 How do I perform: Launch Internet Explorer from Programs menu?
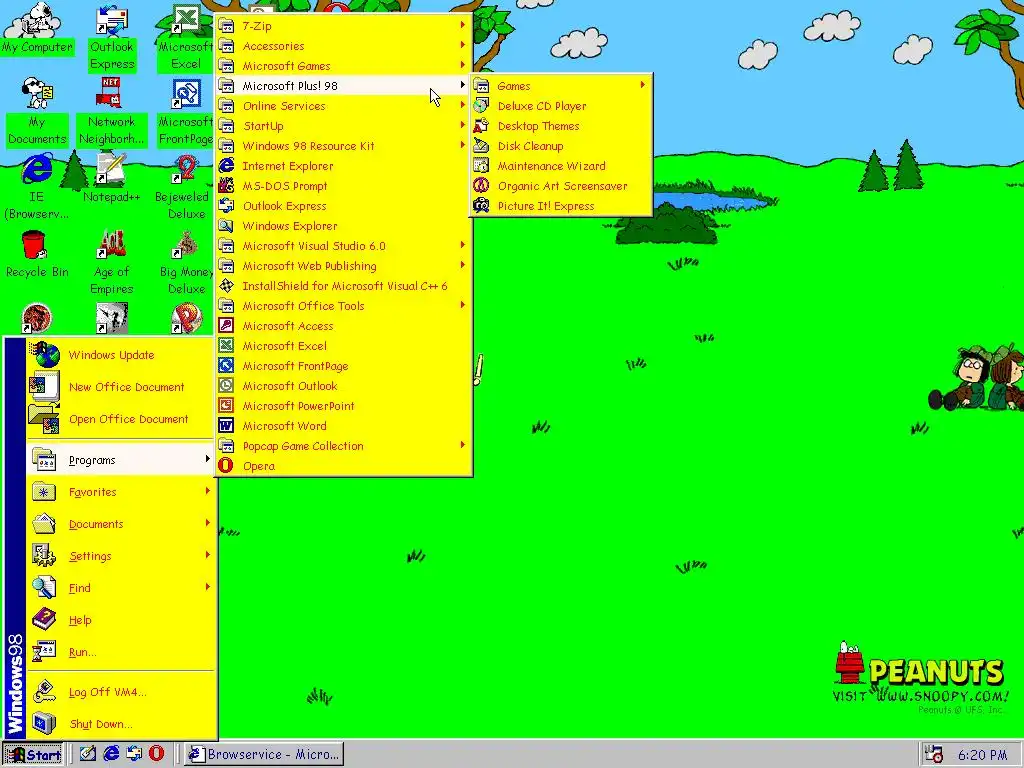[344, 166]
